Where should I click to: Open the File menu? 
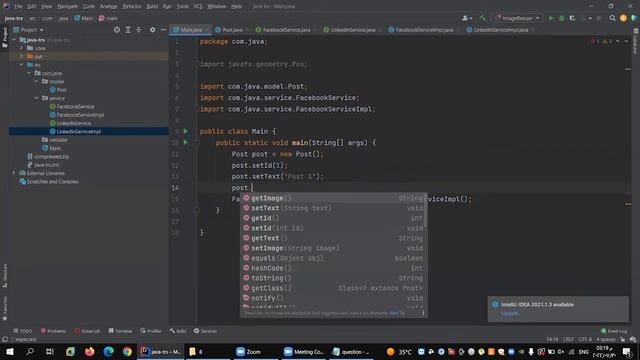coord(18,7)
